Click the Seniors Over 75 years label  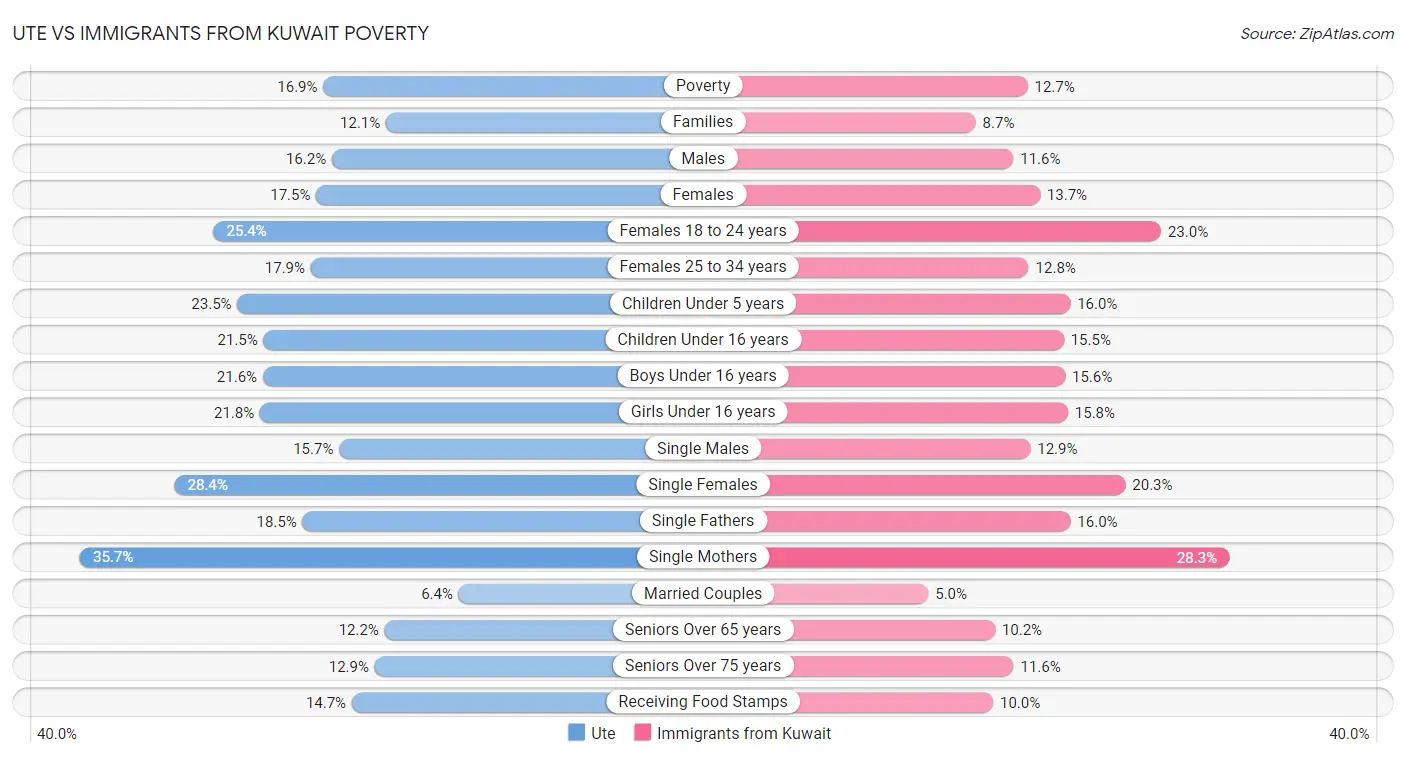point(703,666)
